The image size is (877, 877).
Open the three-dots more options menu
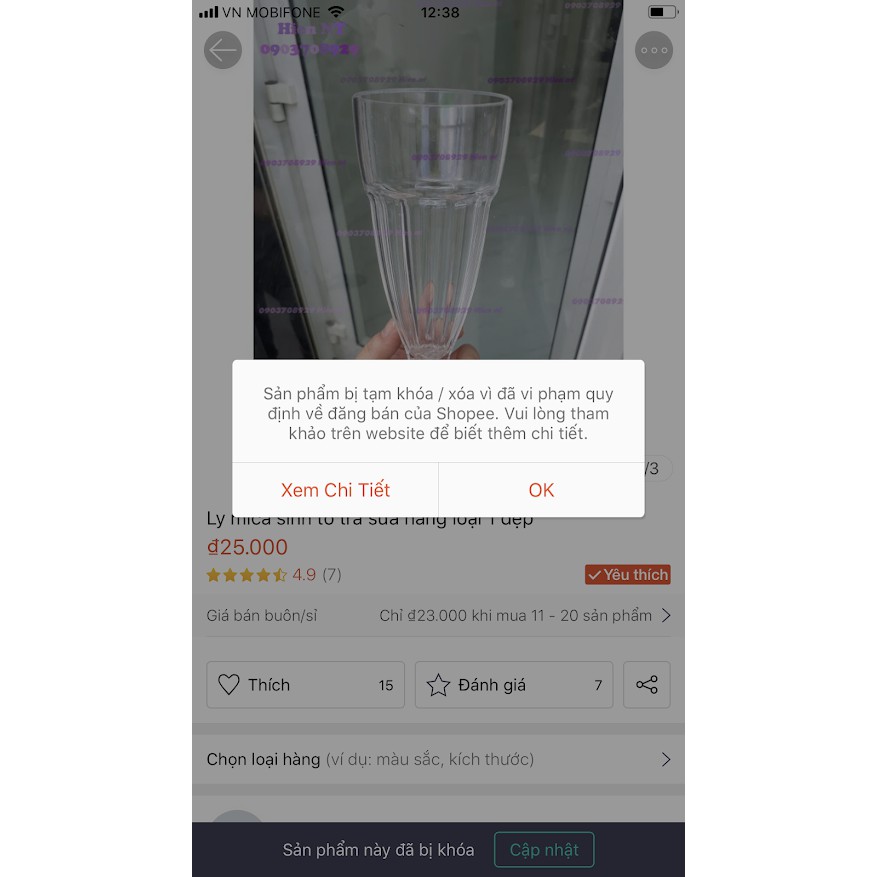pyautogui.click(x=654, y=50)
